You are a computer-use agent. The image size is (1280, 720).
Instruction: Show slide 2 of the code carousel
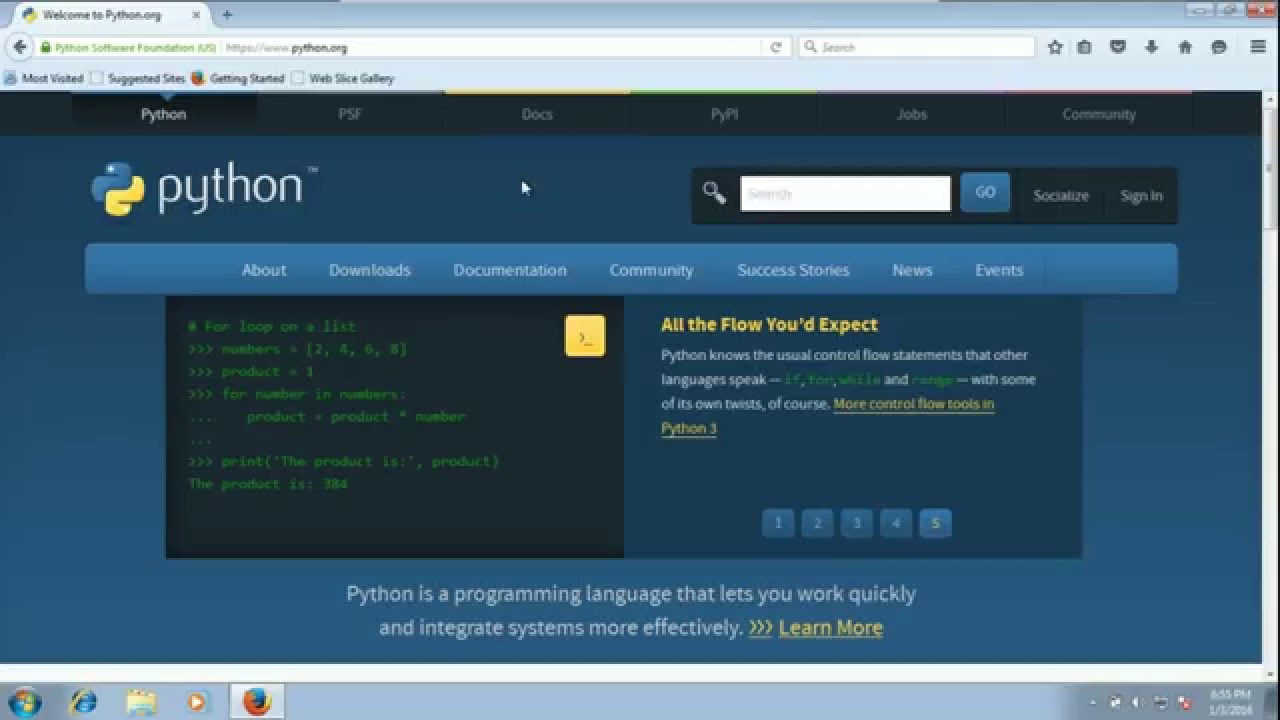817,523
